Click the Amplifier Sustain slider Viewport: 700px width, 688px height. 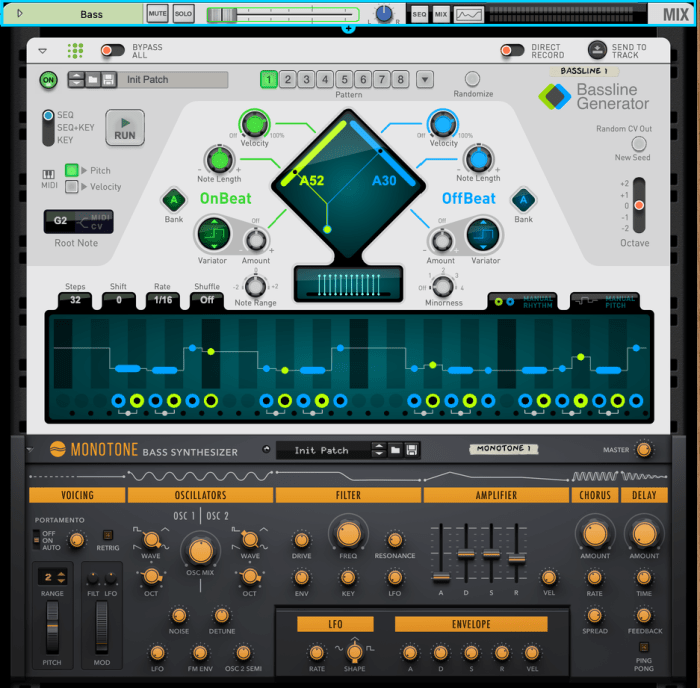coord(491,554)
